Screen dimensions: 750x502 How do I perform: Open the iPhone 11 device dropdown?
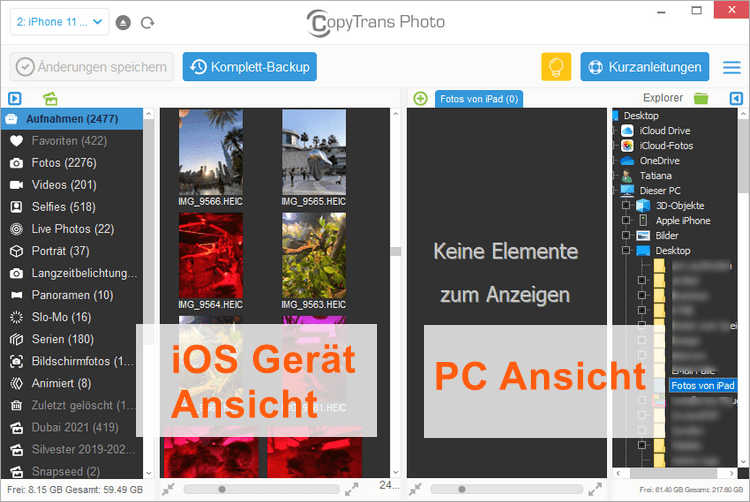point(59,22)
